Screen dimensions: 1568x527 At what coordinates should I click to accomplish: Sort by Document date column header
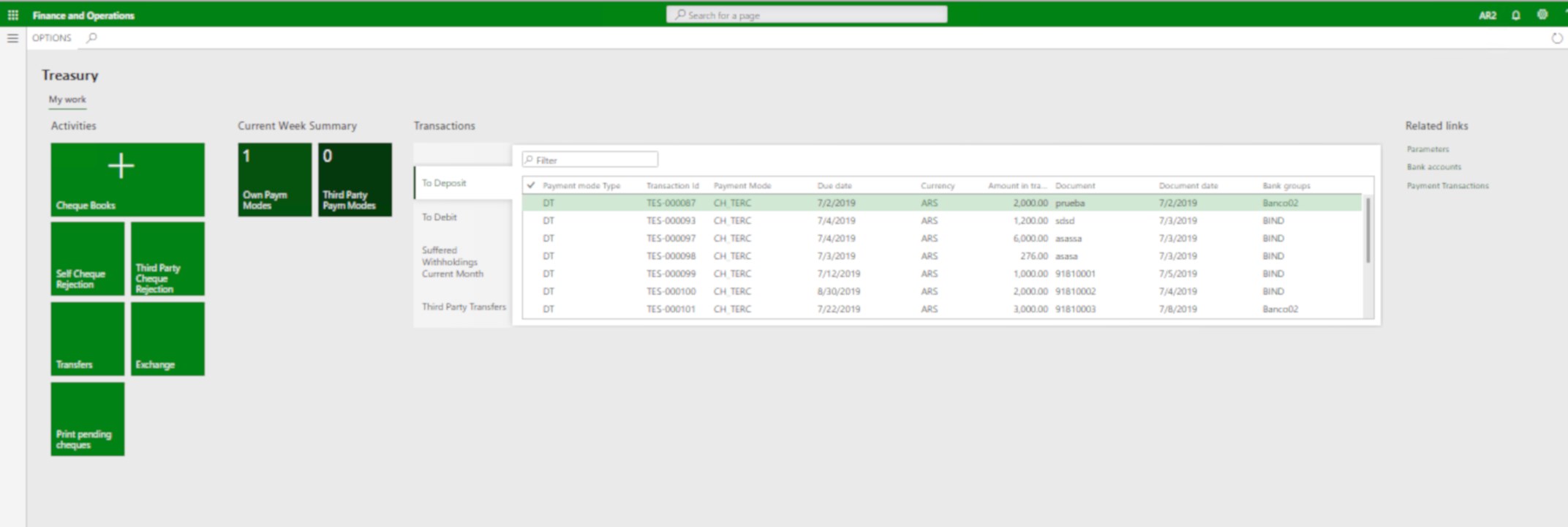pyautogui.click(x=1188, y=186)
